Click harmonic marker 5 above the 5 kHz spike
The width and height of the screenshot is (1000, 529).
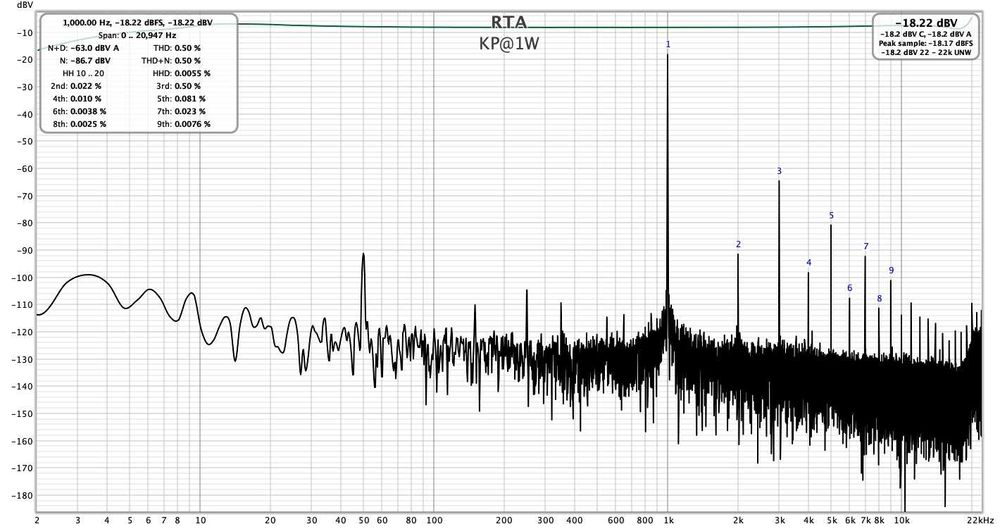[831, 216]
